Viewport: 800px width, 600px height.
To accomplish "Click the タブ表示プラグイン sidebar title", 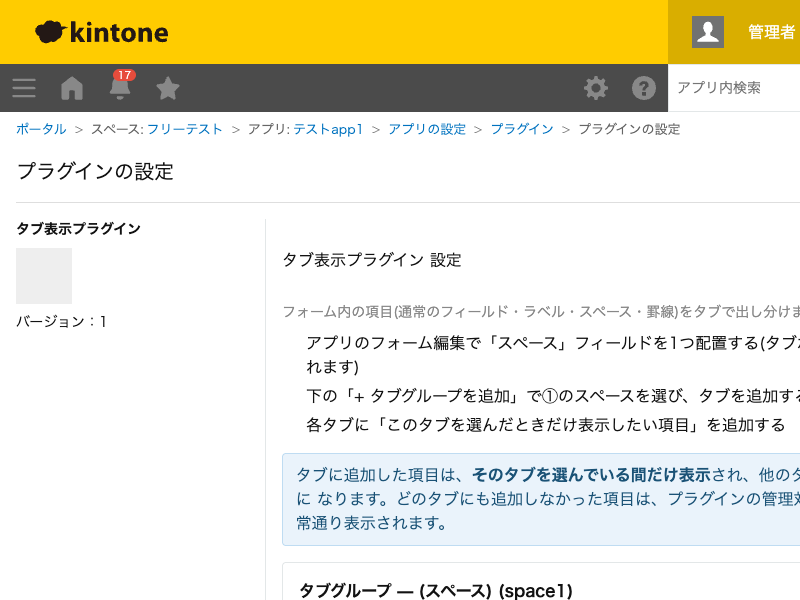I will pyautogui.click(x=79, y=228).
